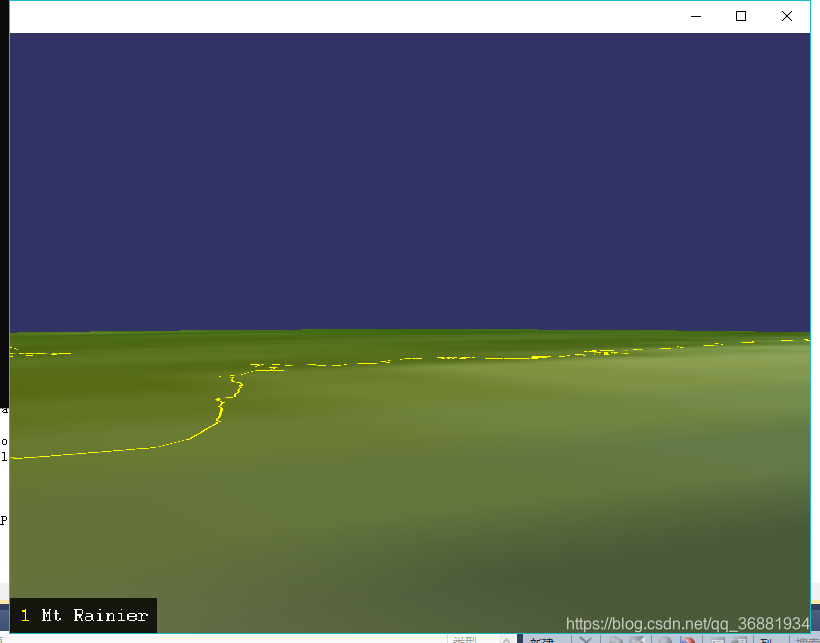This screenshot has height=643, width=820.
Task: Minimize the terrain viewer window
Action: pyautogui.click(x=696, y=16)
